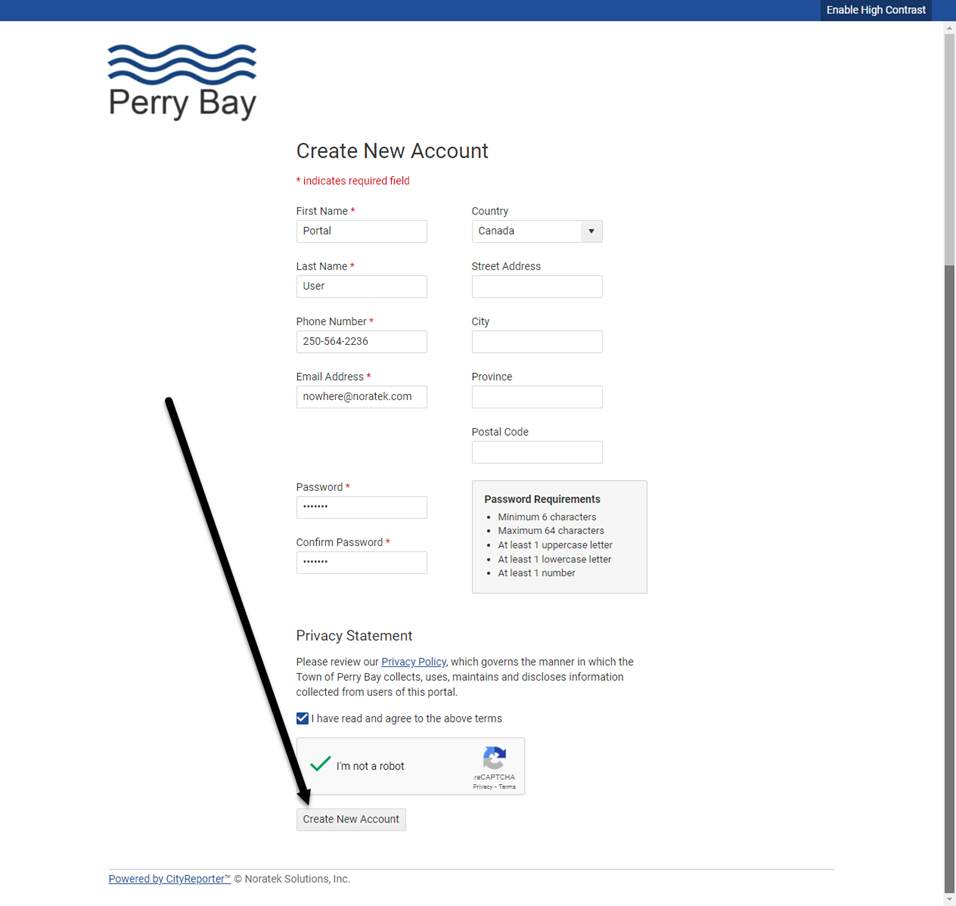Click the Powered by CityReporter link
Viewport: 956px width, 906px height.
pyautogui.click(x=168, y=879)
